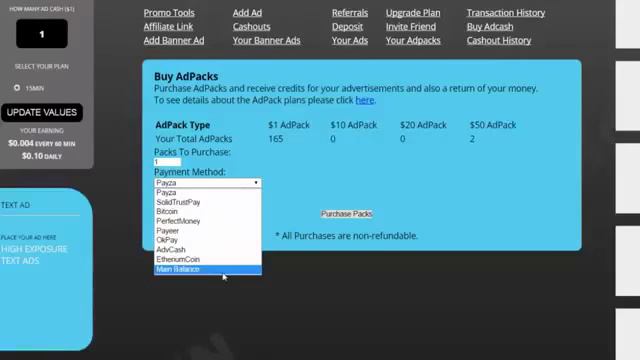Screen dimensions: 640x360
Task: Open the Promo Tools link
Action: (169, 13)
